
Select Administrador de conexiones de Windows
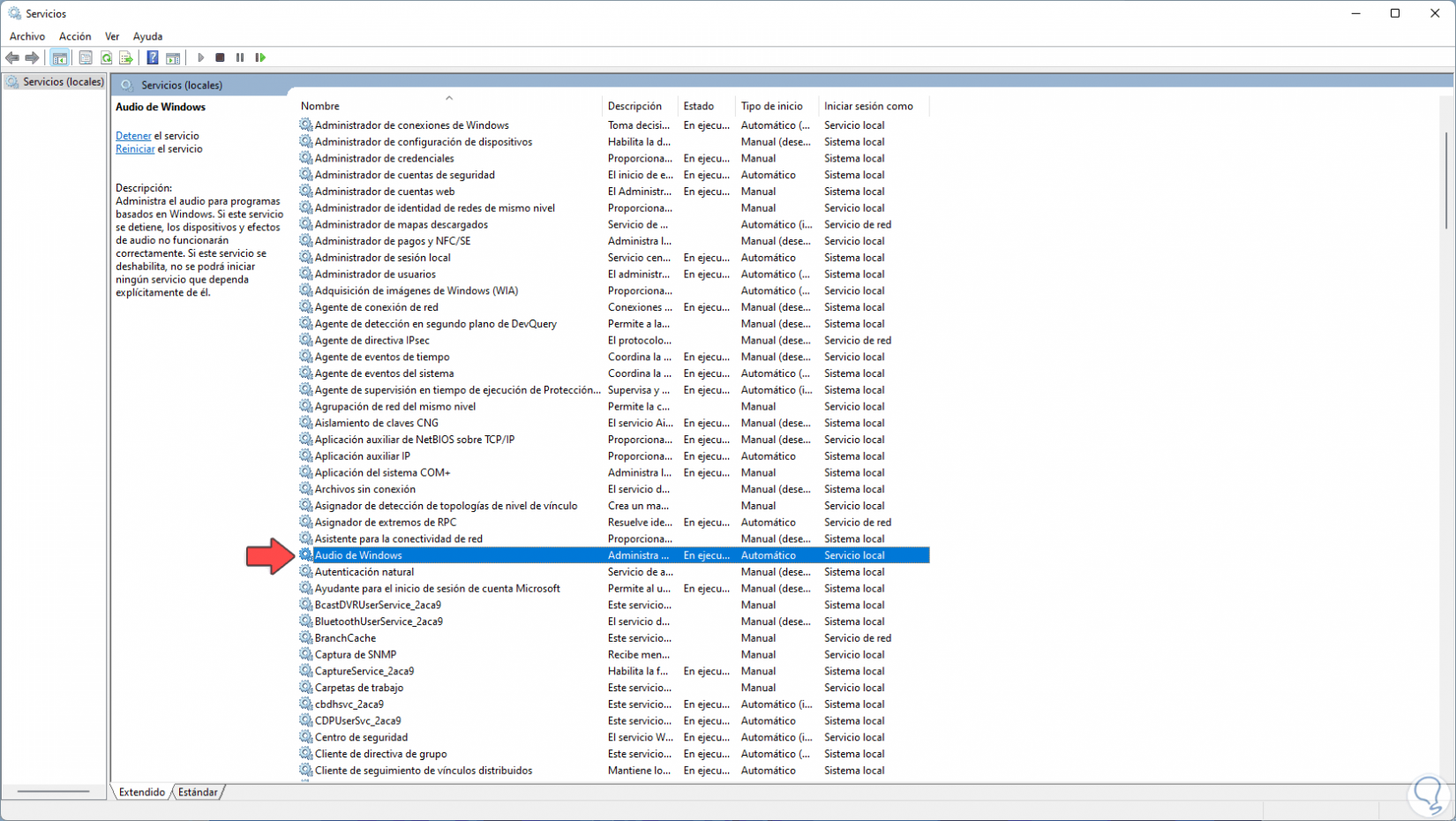click(412, 125)
